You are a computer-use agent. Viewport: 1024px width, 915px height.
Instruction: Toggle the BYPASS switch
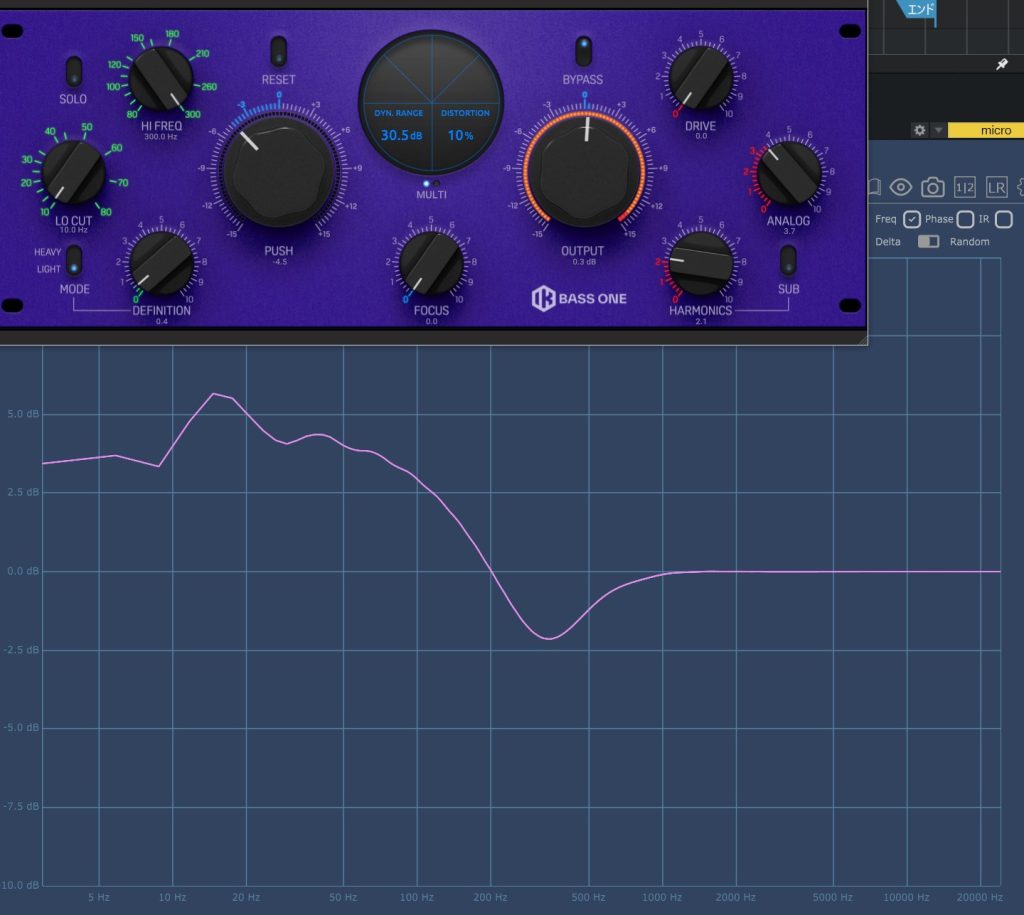[x=583, y=50]
